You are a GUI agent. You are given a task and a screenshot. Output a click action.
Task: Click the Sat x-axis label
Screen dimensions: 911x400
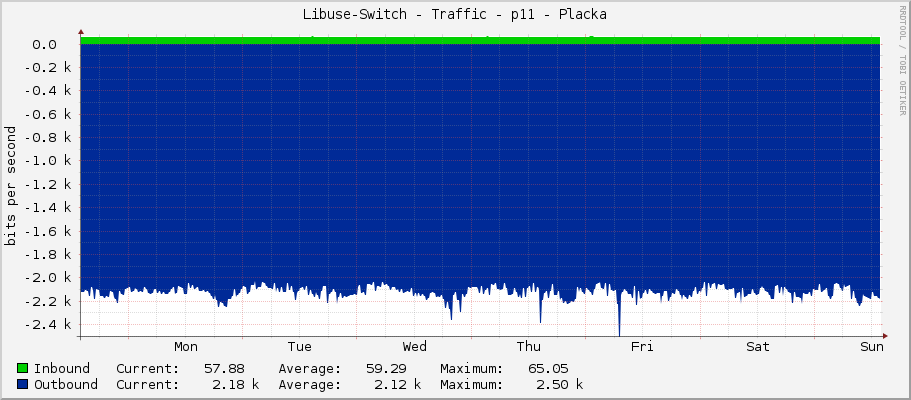(758, 347)
